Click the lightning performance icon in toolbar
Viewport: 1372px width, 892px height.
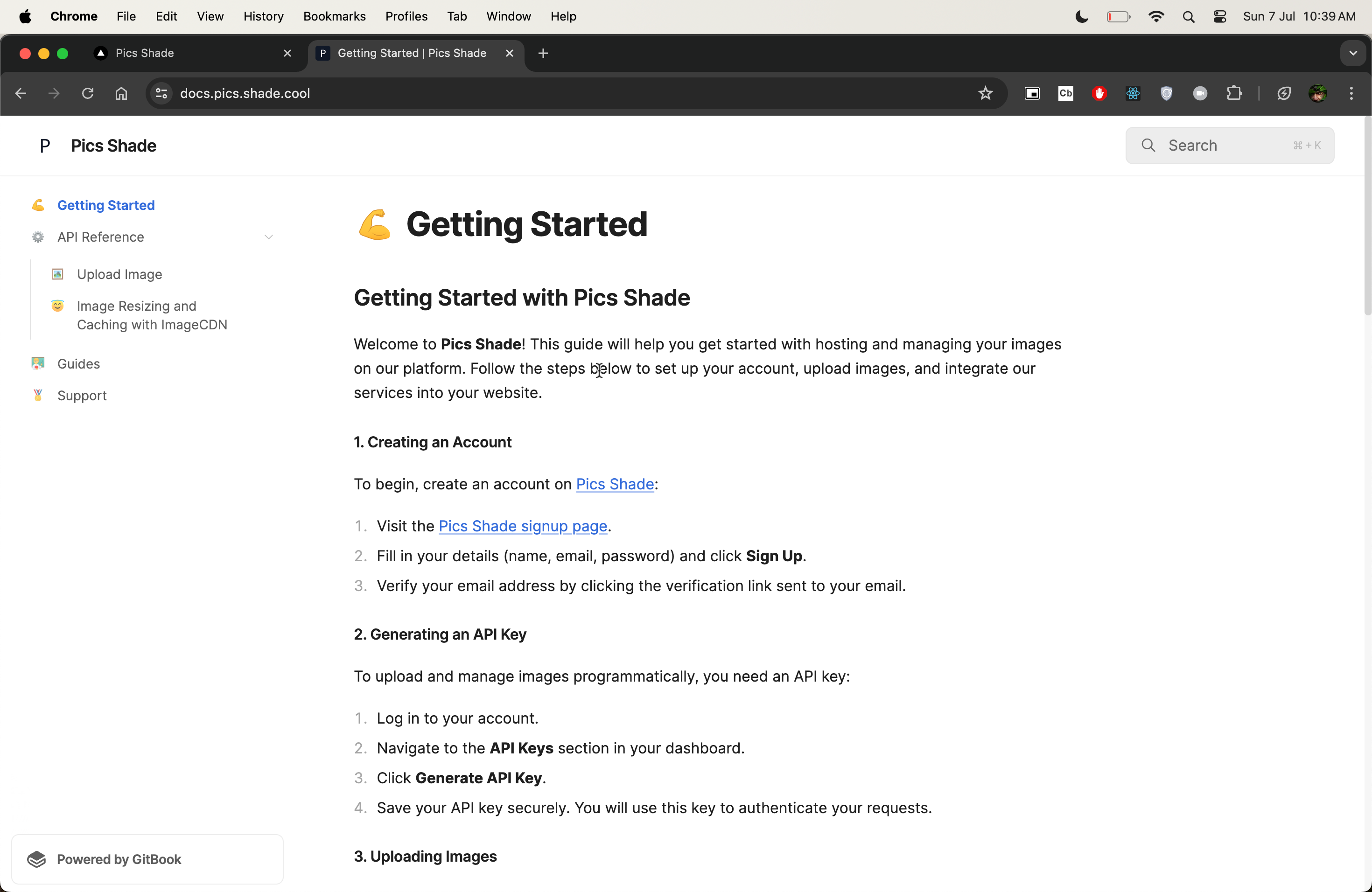1284,93
